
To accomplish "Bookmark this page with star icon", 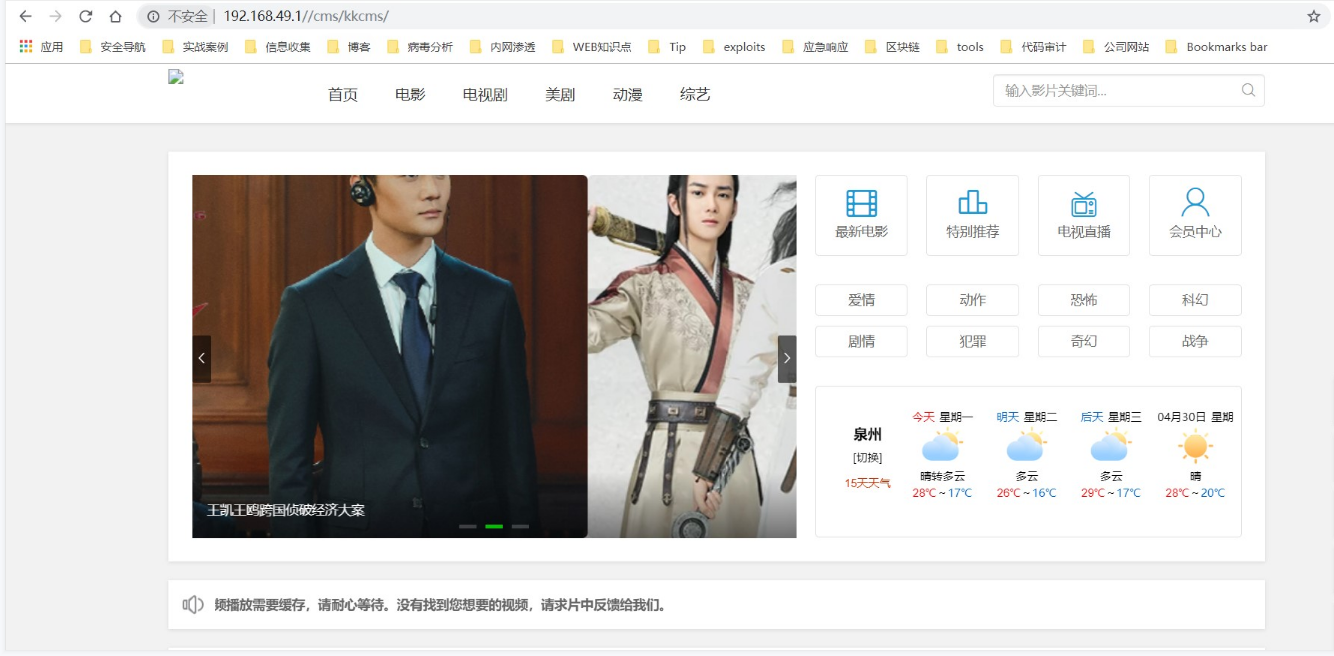I will point(1314,16).
